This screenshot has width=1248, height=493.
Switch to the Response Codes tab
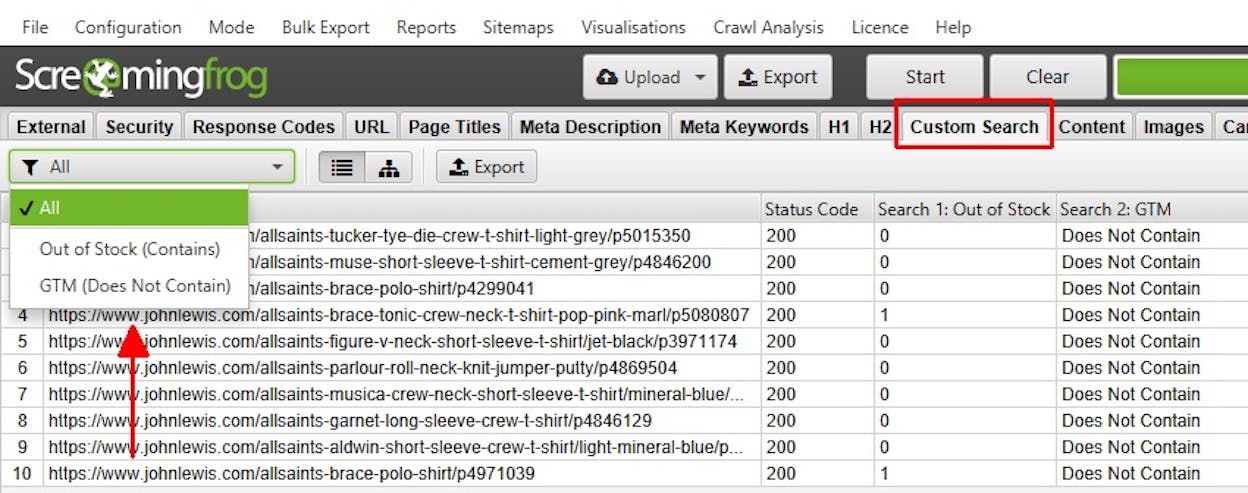pyautogui.click(x=263, y=127)
